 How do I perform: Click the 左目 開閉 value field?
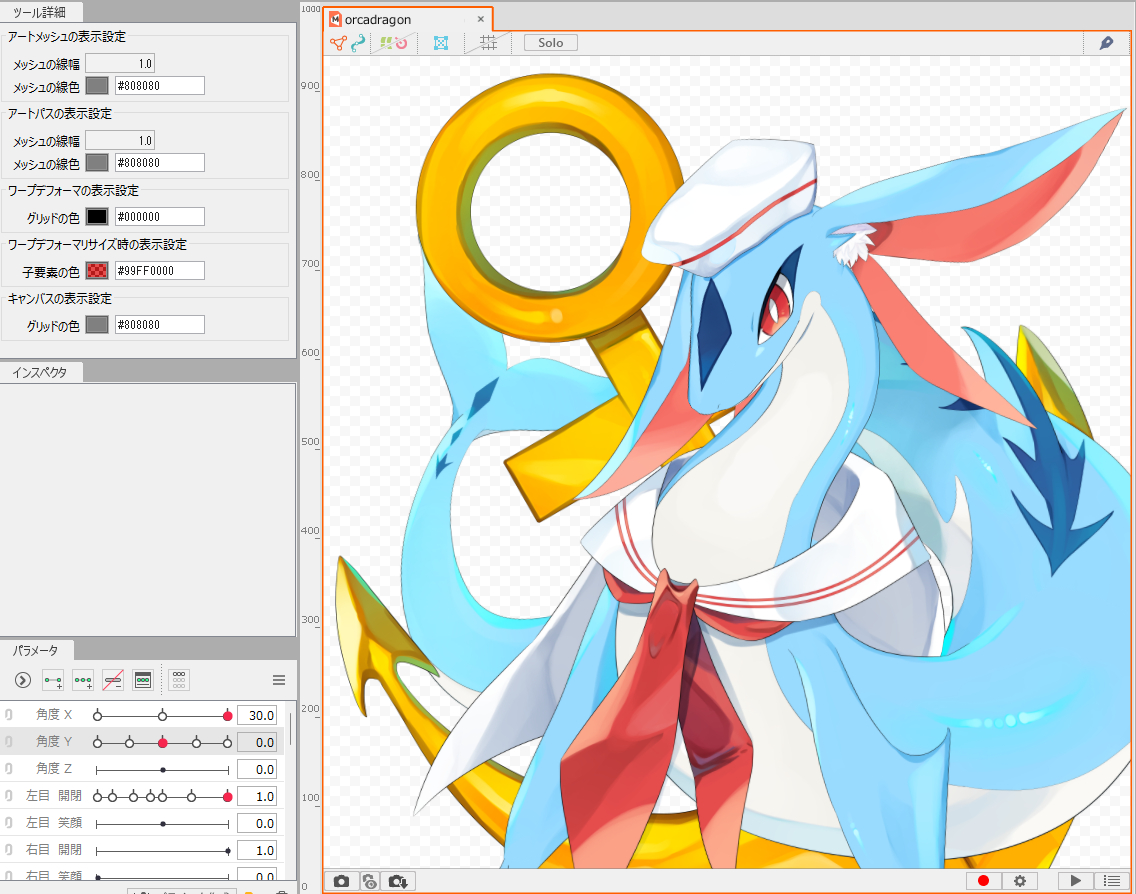coord(257,796)
